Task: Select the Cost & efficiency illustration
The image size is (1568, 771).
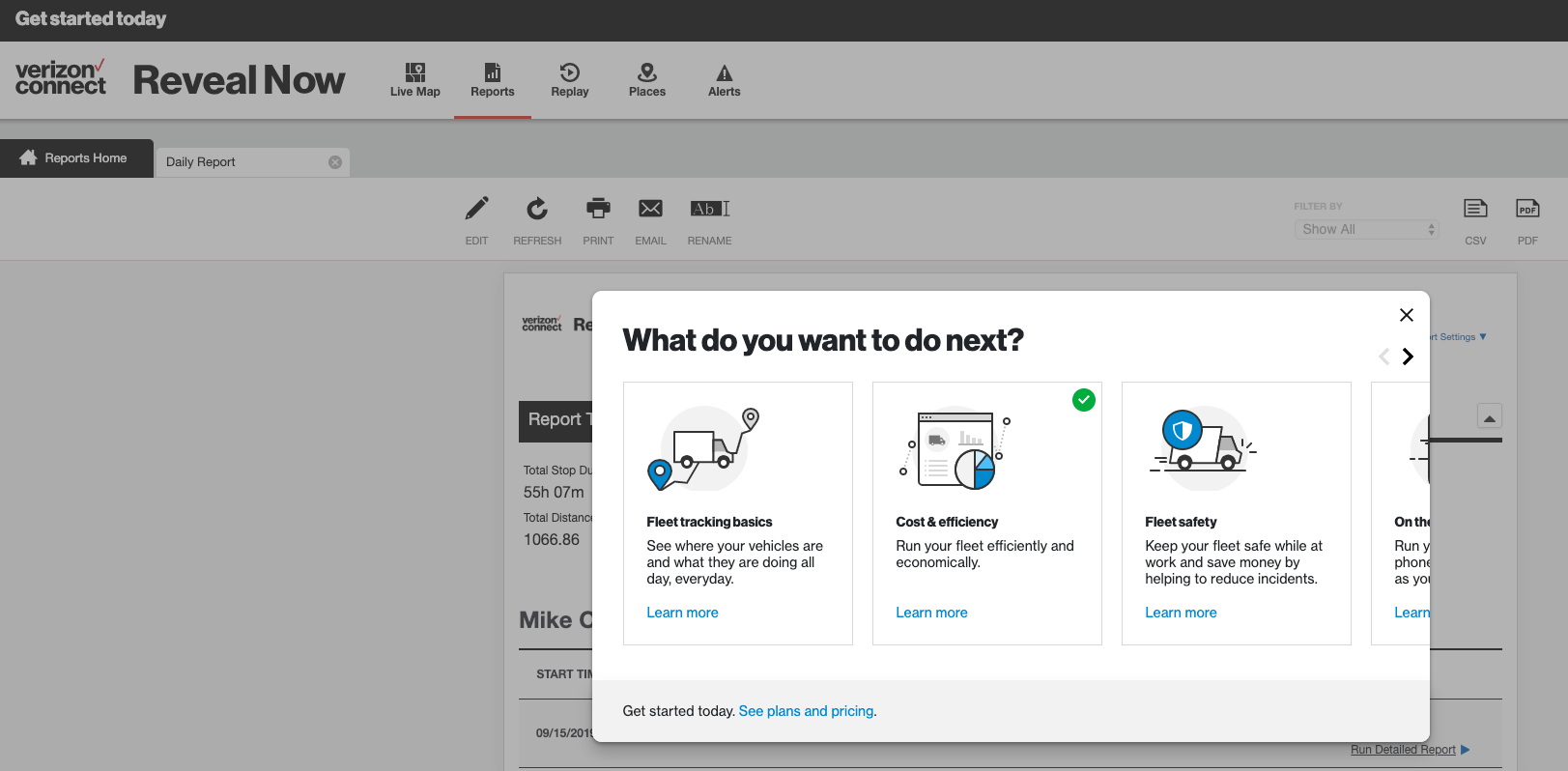Action: click(x=955, y=450)
